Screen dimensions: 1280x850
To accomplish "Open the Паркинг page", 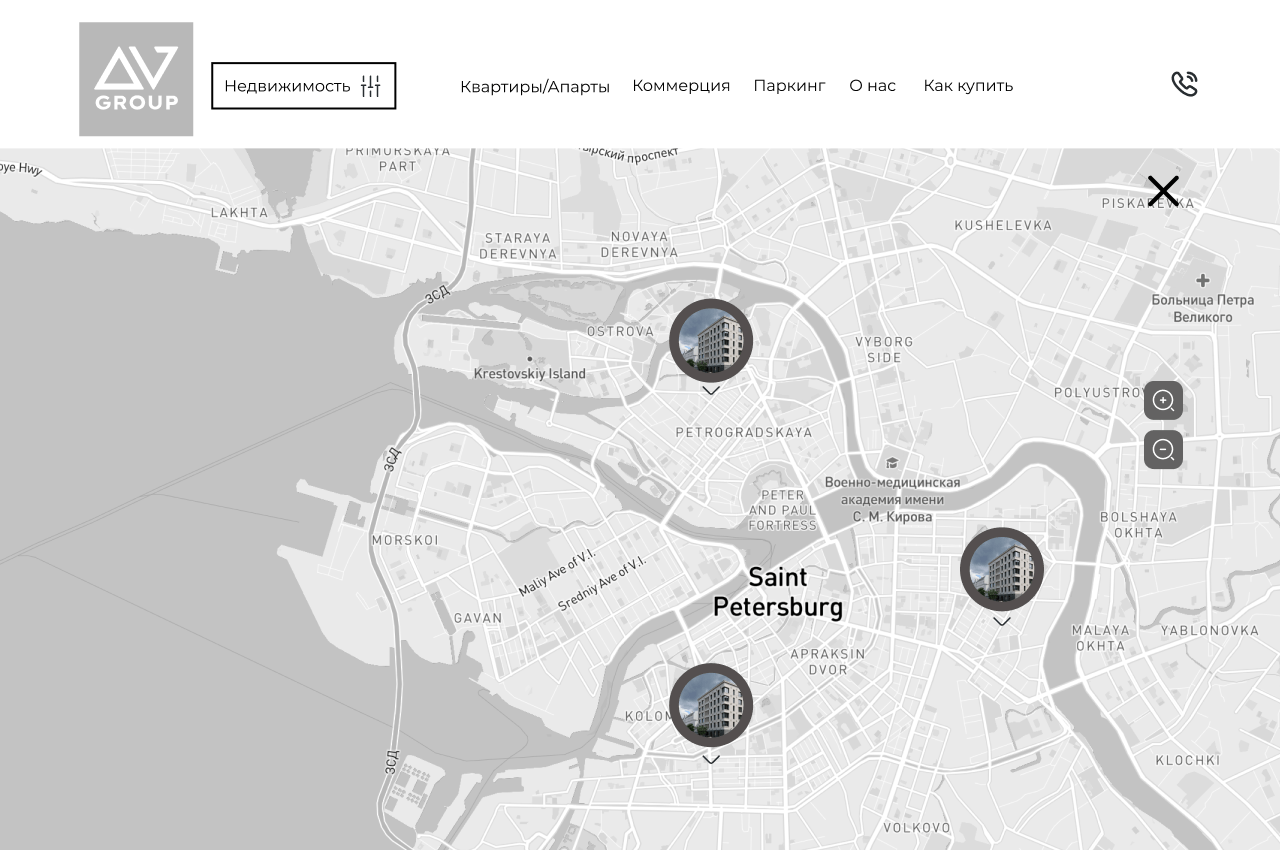I will pyautogui.click(x=789, y=86).
